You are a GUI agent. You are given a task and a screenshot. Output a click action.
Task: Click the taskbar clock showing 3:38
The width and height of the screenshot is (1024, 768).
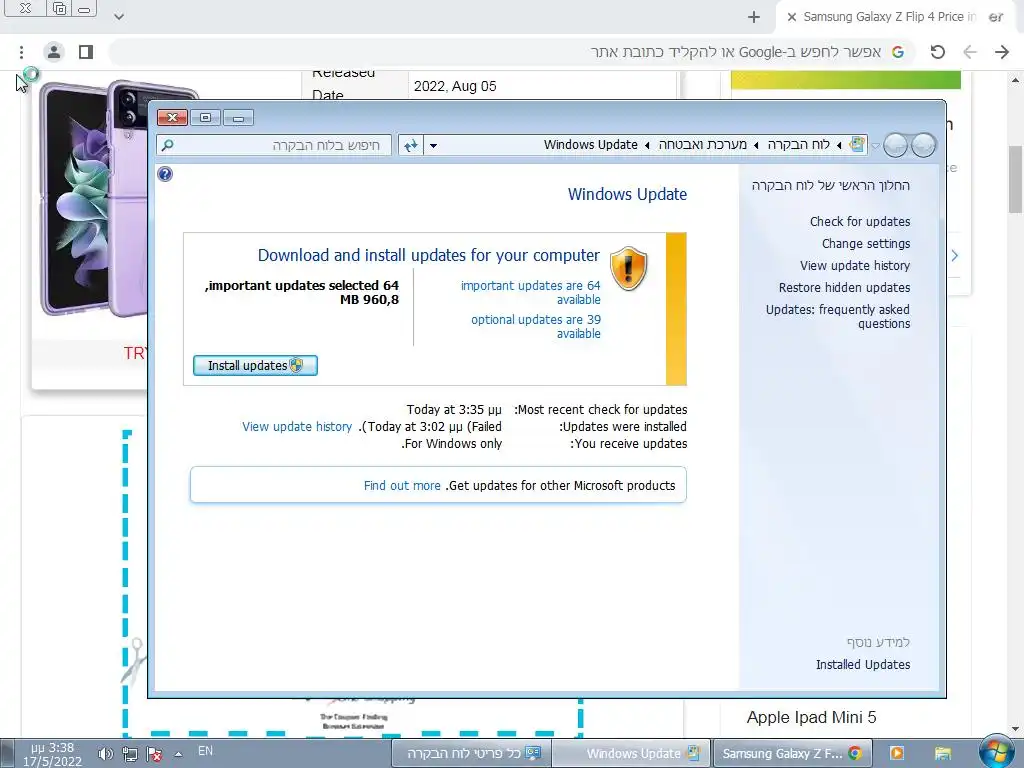(x=52, y=754)
